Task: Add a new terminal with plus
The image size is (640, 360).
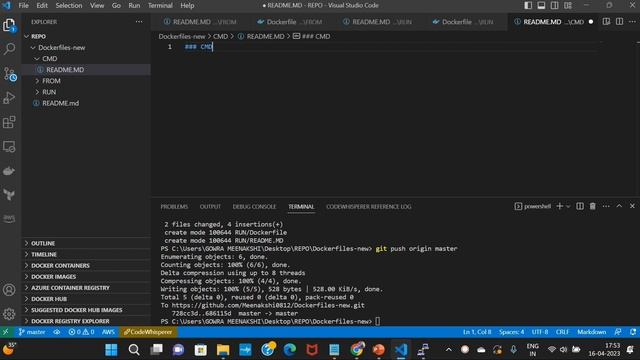Action: point(560,206)
